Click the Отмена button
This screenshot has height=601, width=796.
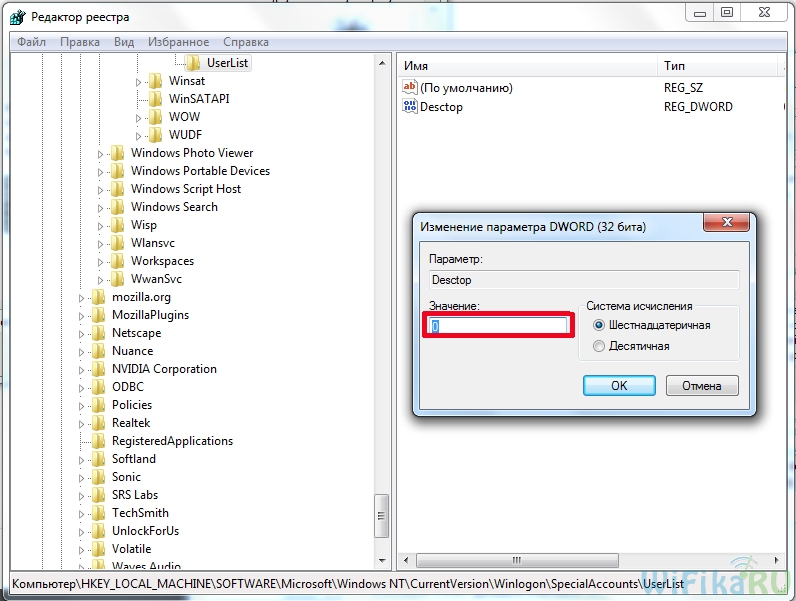pyautogui.click(x=701, y=385)
